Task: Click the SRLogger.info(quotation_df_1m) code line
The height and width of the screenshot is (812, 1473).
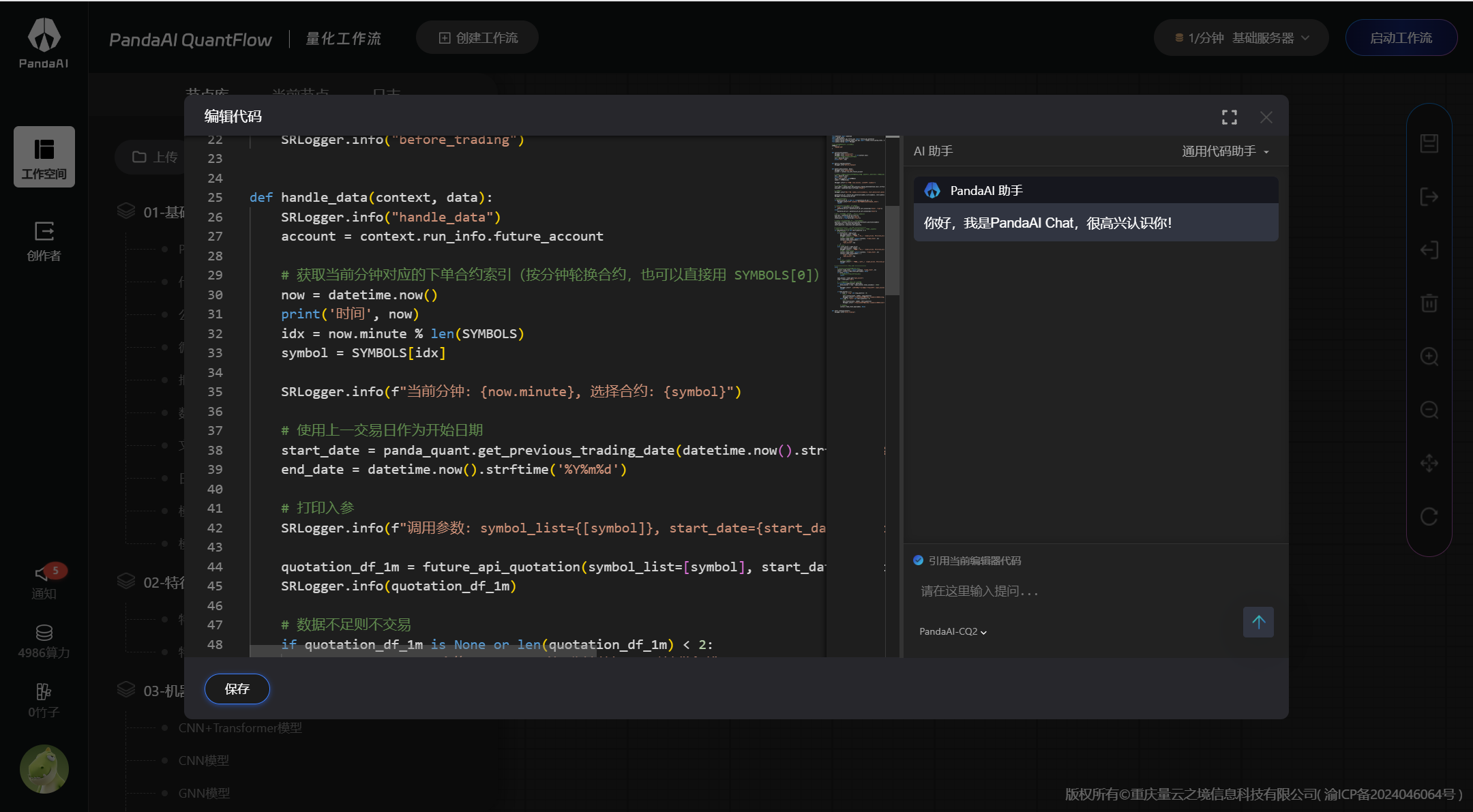Action: (x=399, y=586)
